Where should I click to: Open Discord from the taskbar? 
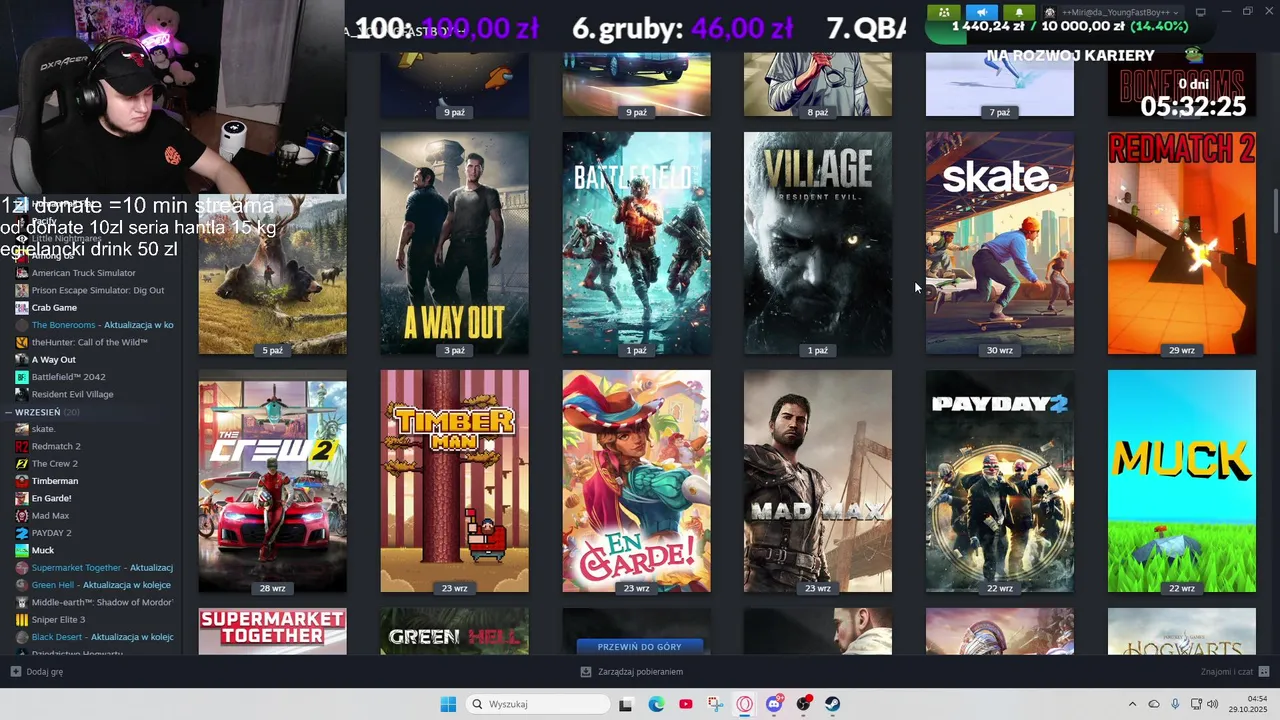(x=774, y=704)
